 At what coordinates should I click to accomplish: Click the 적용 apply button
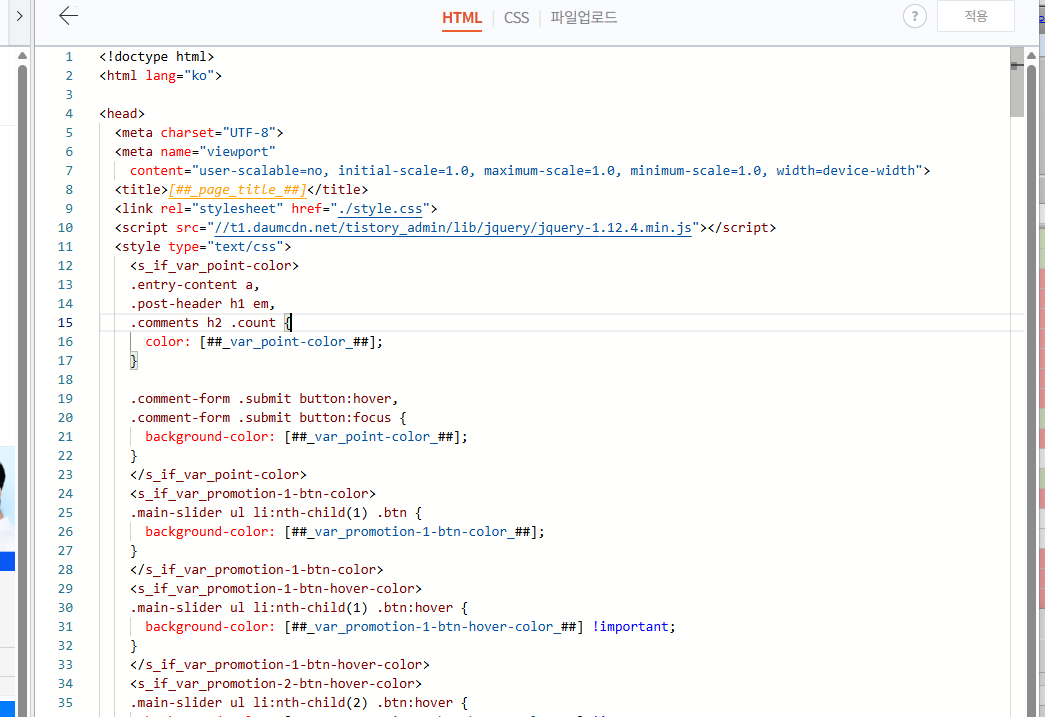click(976, 16)
